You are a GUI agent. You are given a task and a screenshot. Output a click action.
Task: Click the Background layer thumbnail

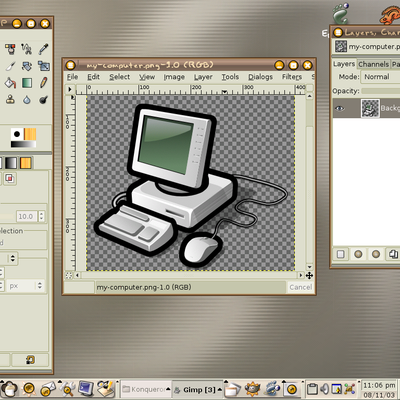point(370,108)
